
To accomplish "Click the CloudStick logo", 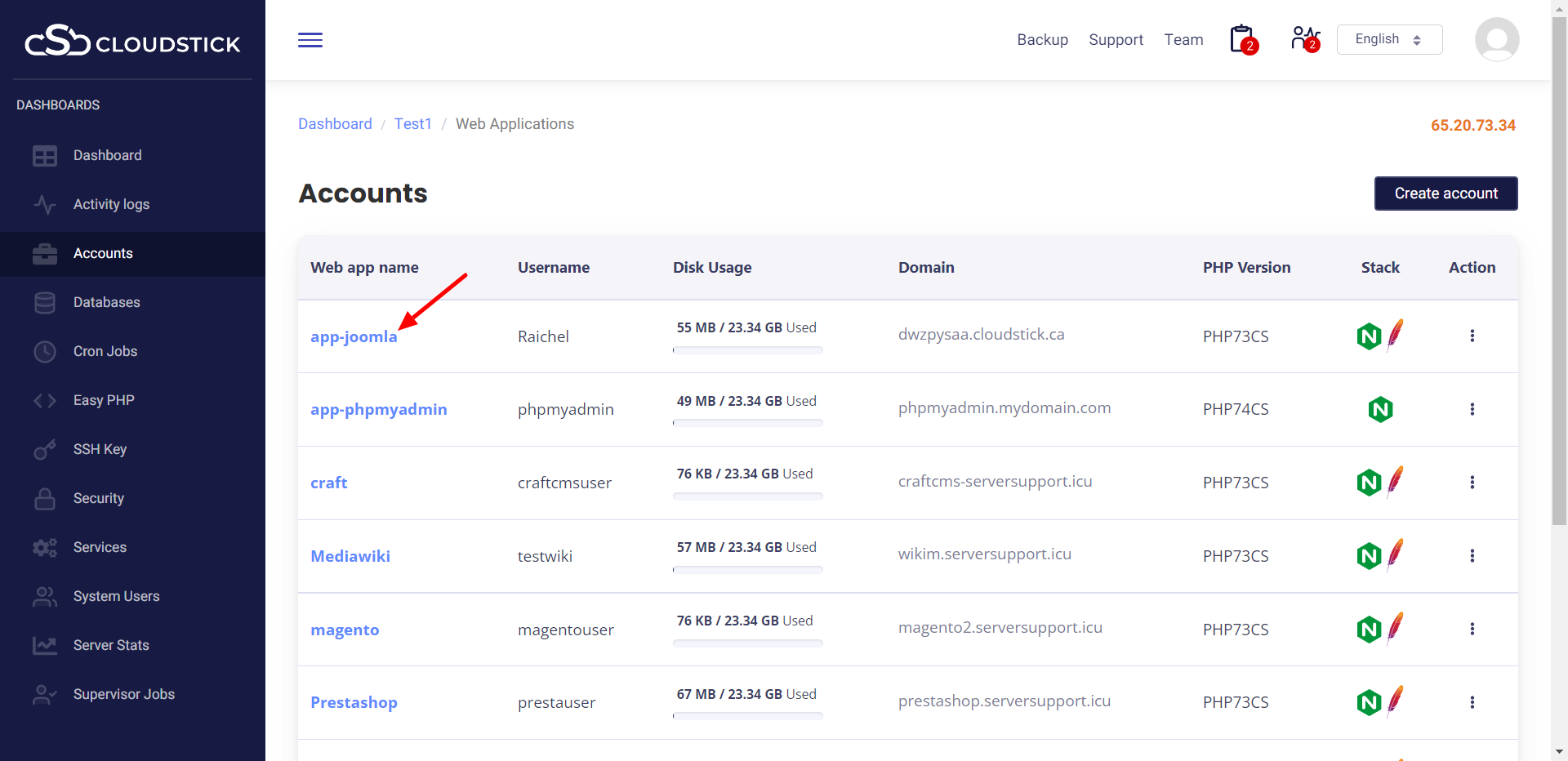I will click(x=132, y=41).
